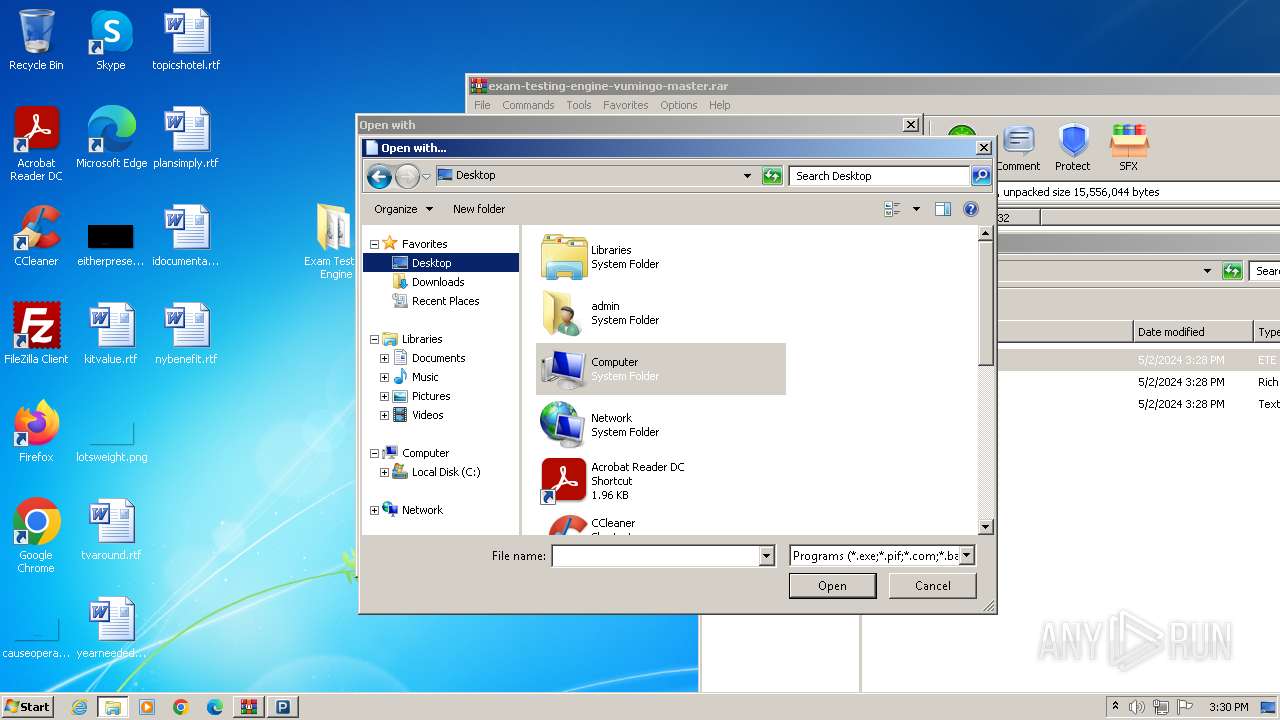Open WinRAR Favorites menu
The image size is (1280, 720).
click(x=626, y=105)
